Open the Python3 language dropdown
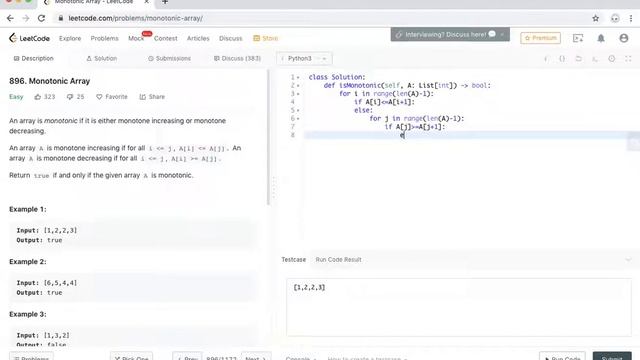Image resolution: width=640 pixels, height=360 pixels. click(304, 58)
